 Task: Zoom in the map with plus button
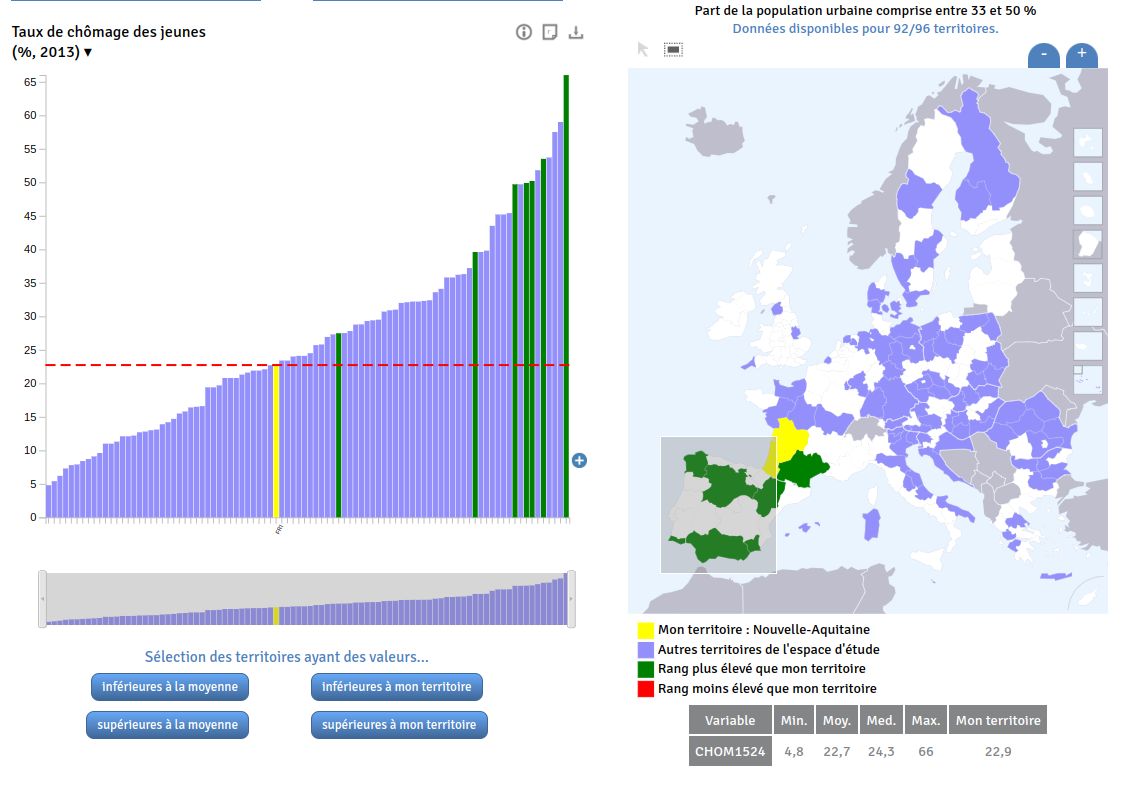click(1081, 55)
